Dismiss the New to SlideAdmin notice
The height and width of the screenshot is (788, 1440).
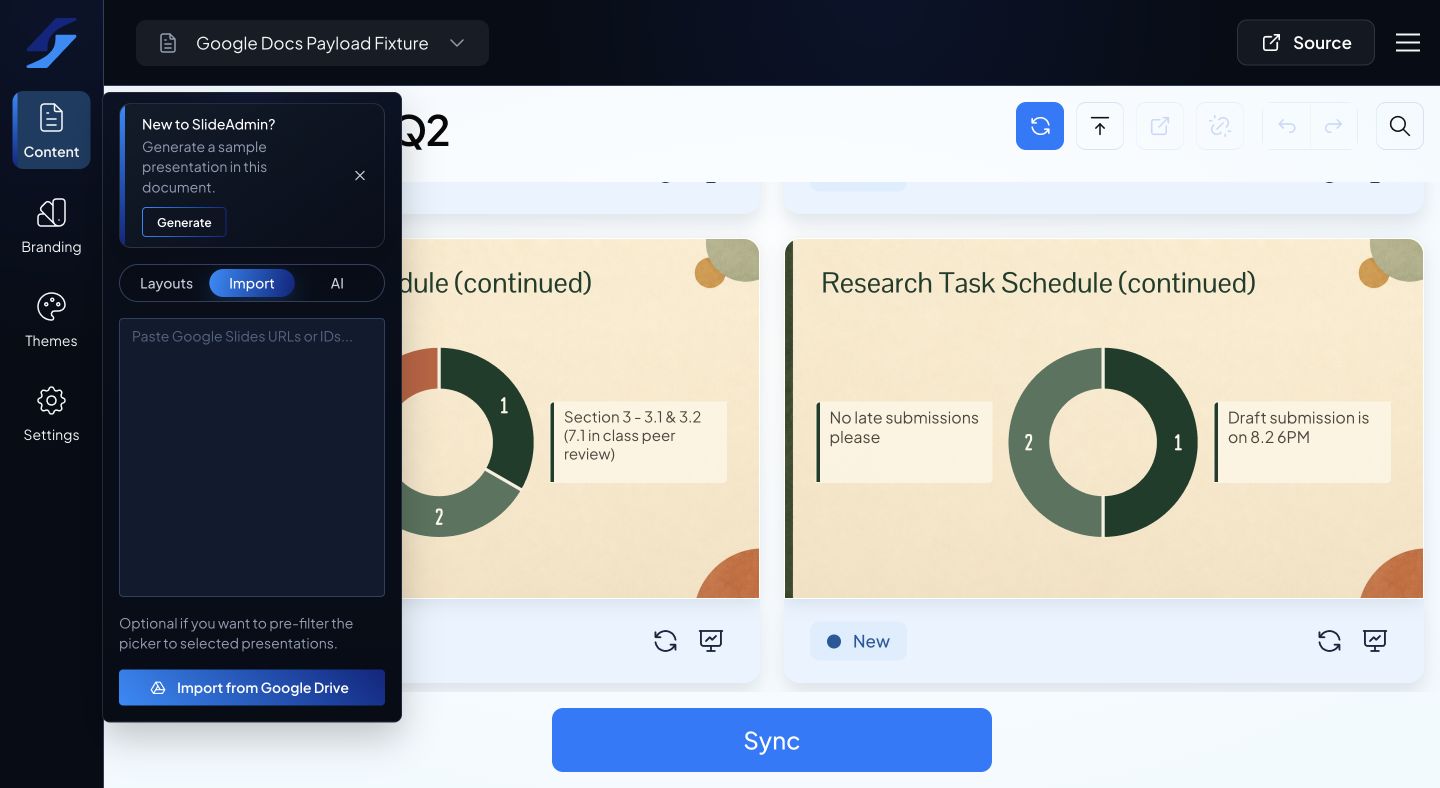pos(360,175)
